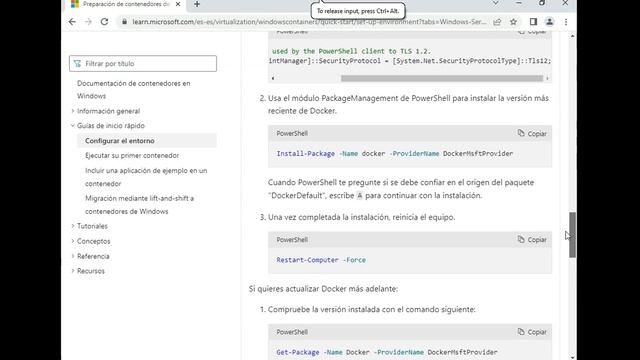Open a new tab with the plus icon

point(197,4)
